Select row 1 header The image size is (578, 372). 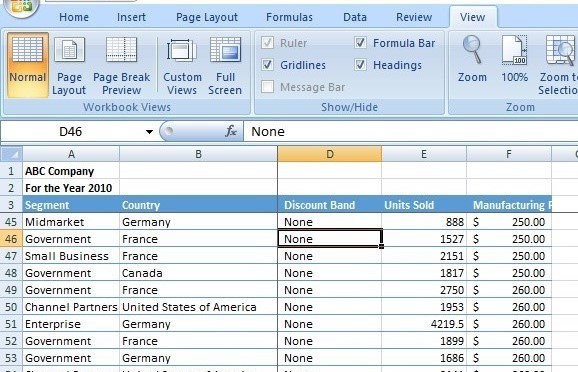click(11, 171)
